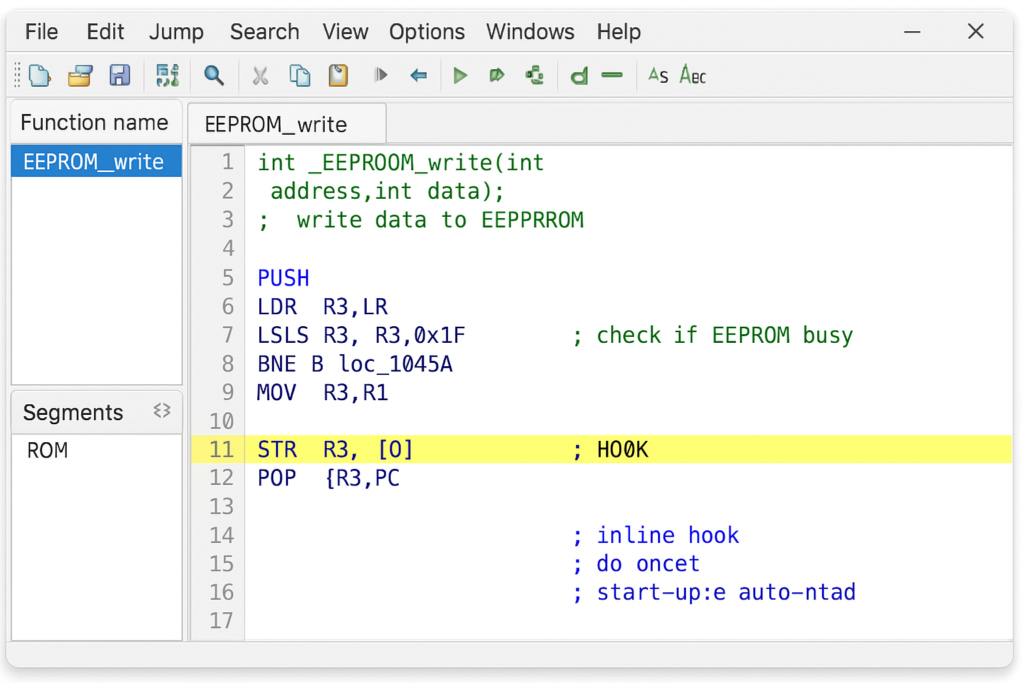Click the 'ABC' text toolbar icon
This screenshot has width=1024, height=683.
[x=693, y=75]
